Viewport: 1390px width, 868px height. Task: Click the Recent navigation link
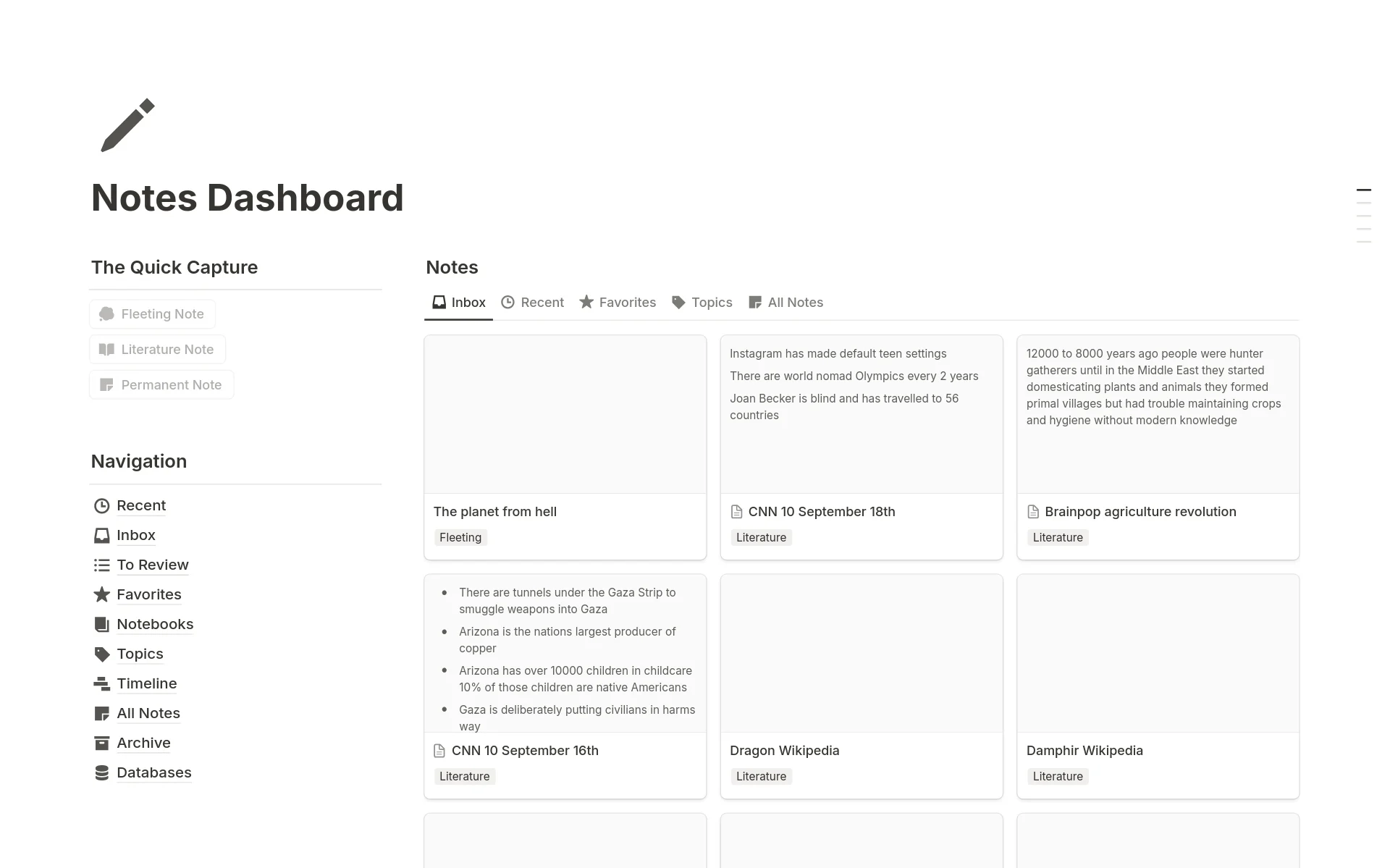point(141,504)
